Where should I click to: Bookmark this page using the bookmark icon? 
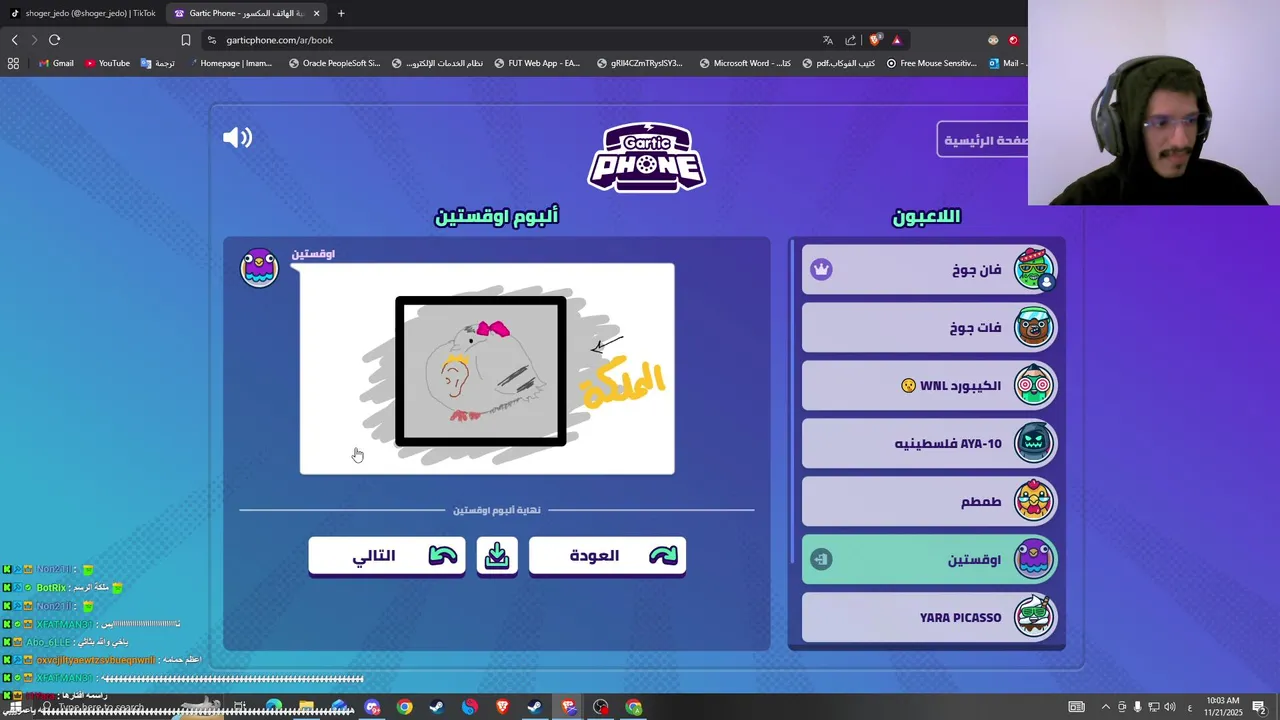(x=185, y=40)
